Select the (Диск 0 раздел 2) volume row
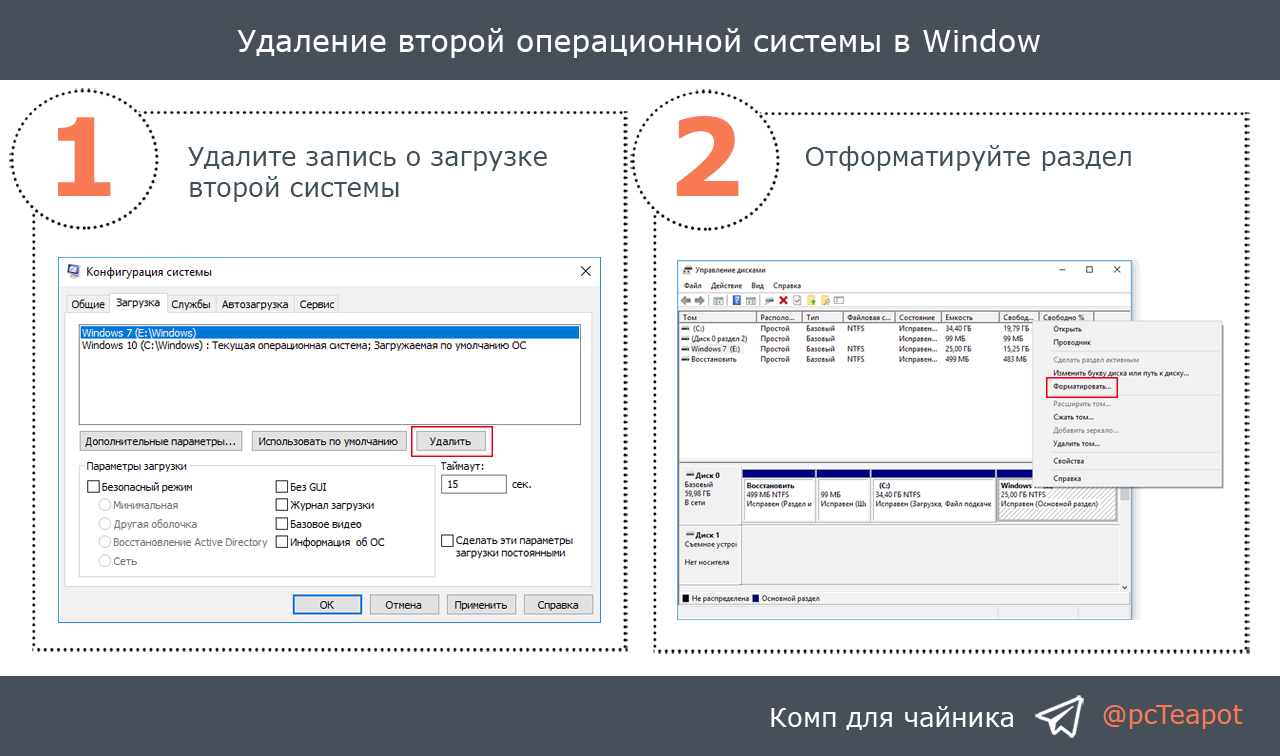The image size is (1280, 756). click(x=855, y=339)
